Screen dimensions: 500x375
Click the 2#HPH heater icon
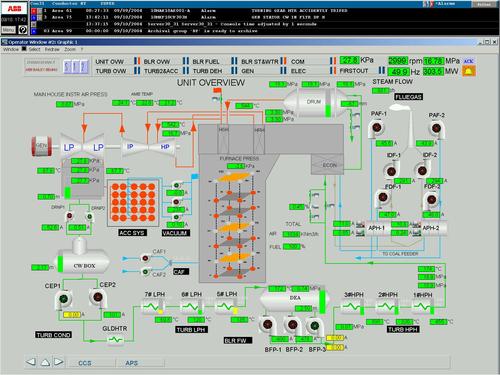tap(387, 306)
